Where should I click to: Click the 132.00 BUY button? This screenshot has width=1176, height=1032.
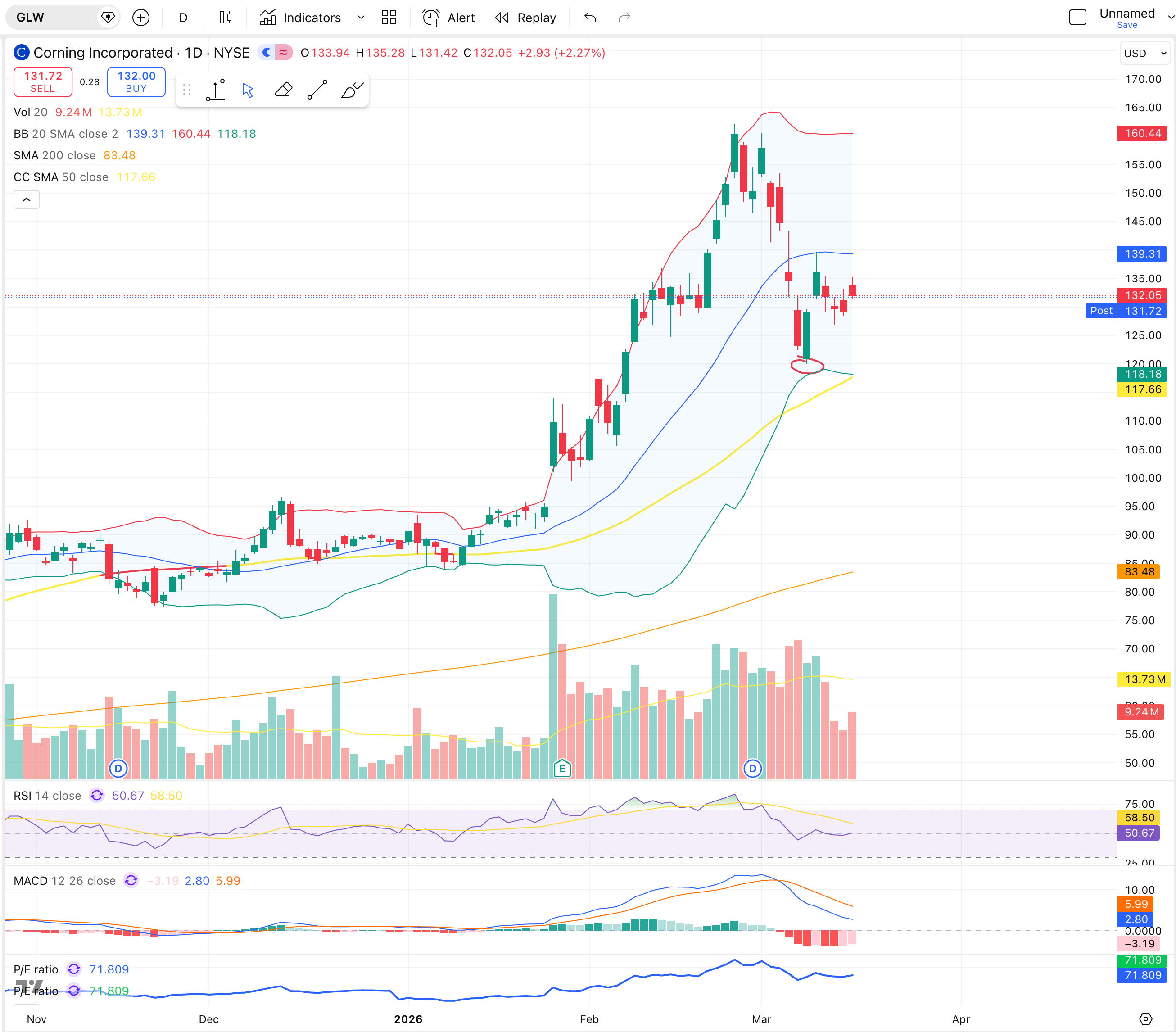coord(136,81)
